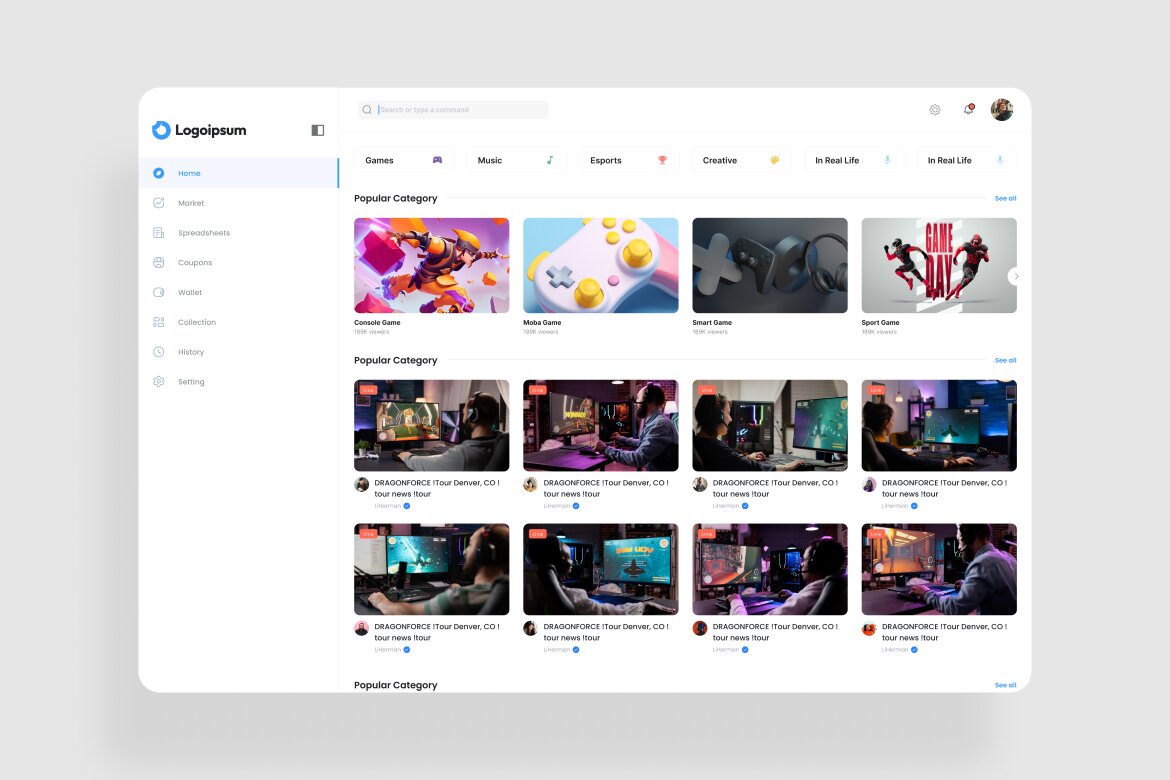1170x780 pixels.
Task: Click the Logoipsum logo icon
Action: click(x=161, y=130)
